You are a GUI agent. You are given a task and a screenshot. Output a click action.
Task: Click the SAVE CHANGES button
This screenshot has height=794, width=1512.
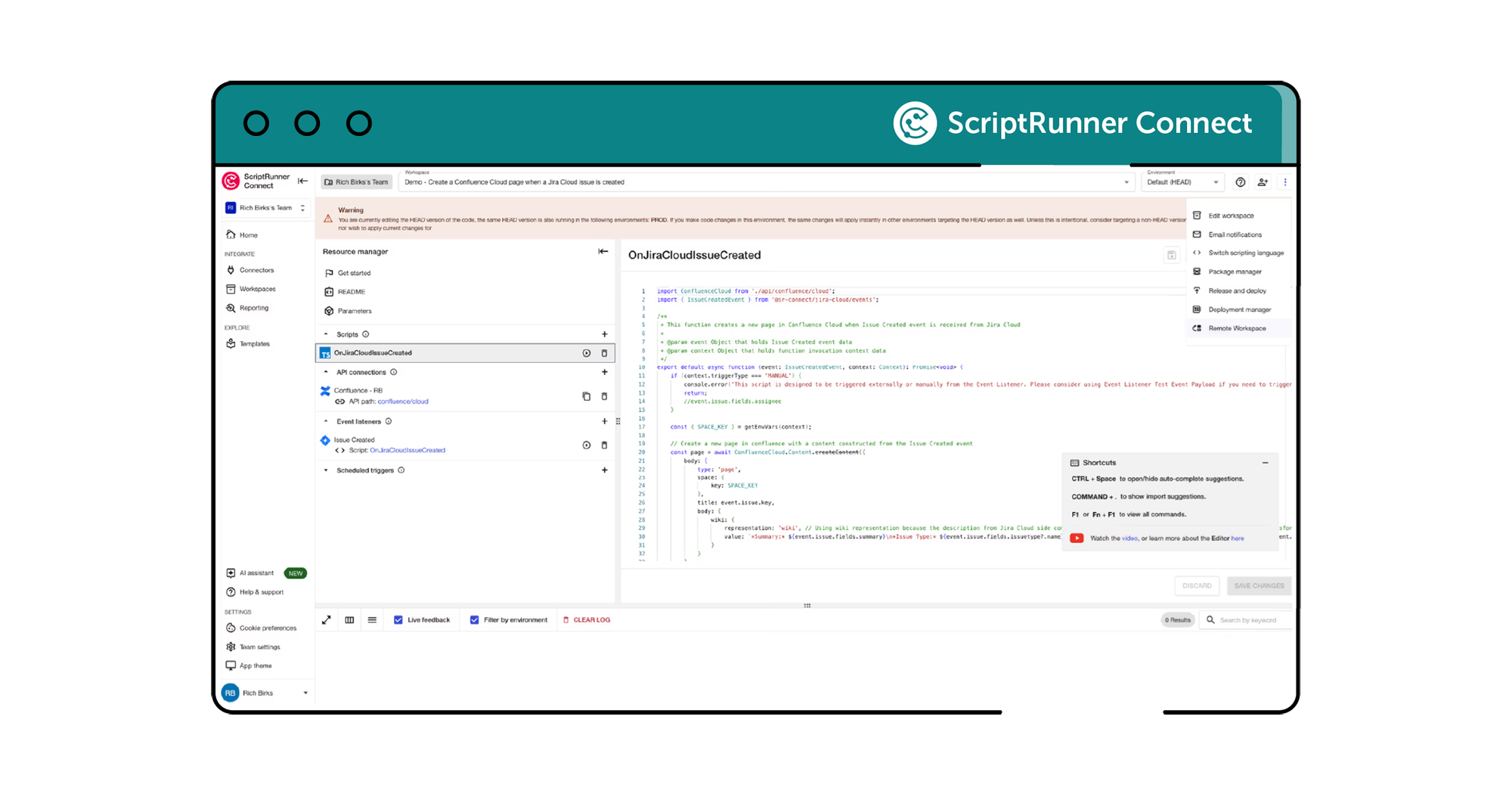(1259, 585)
